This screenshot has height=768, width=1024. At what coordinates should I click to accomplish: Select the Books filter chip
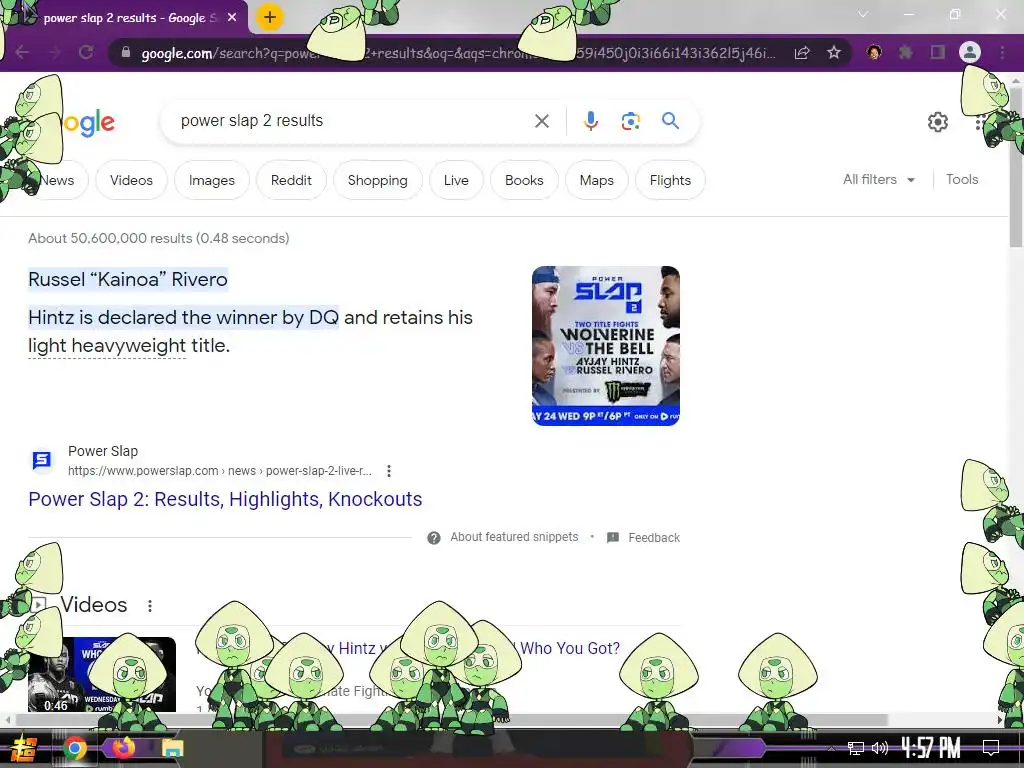point(524,180)
